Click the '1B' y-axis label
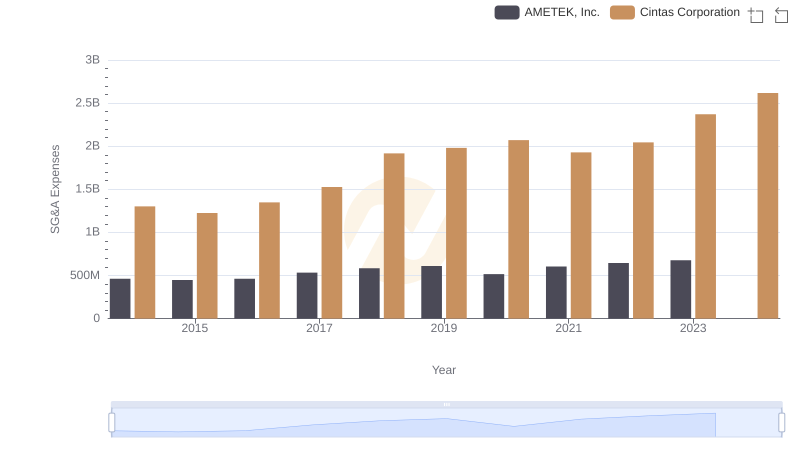 (92, 232)
